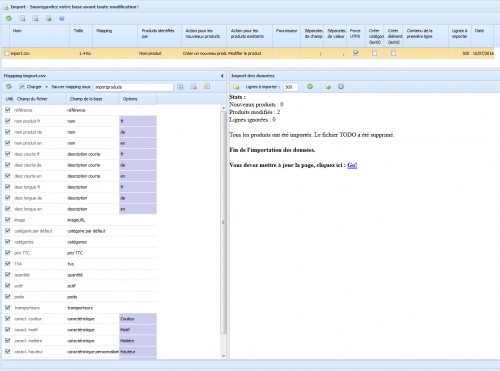Click the 'Hauteur' option cell
Screen dimensions: 500x371
click(138, 352)
